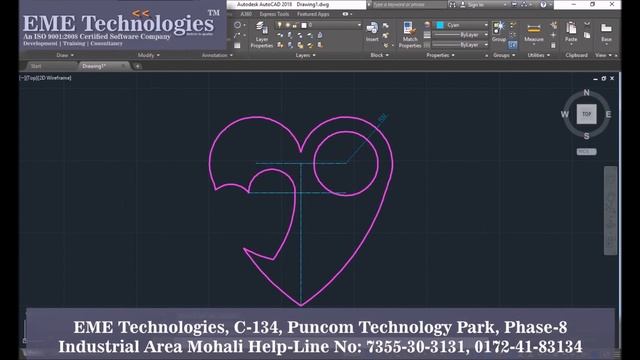The height and width of the screenshot is (360, 640).
Task: Click the Edit Block icon beside Insert
Action: 385,36
